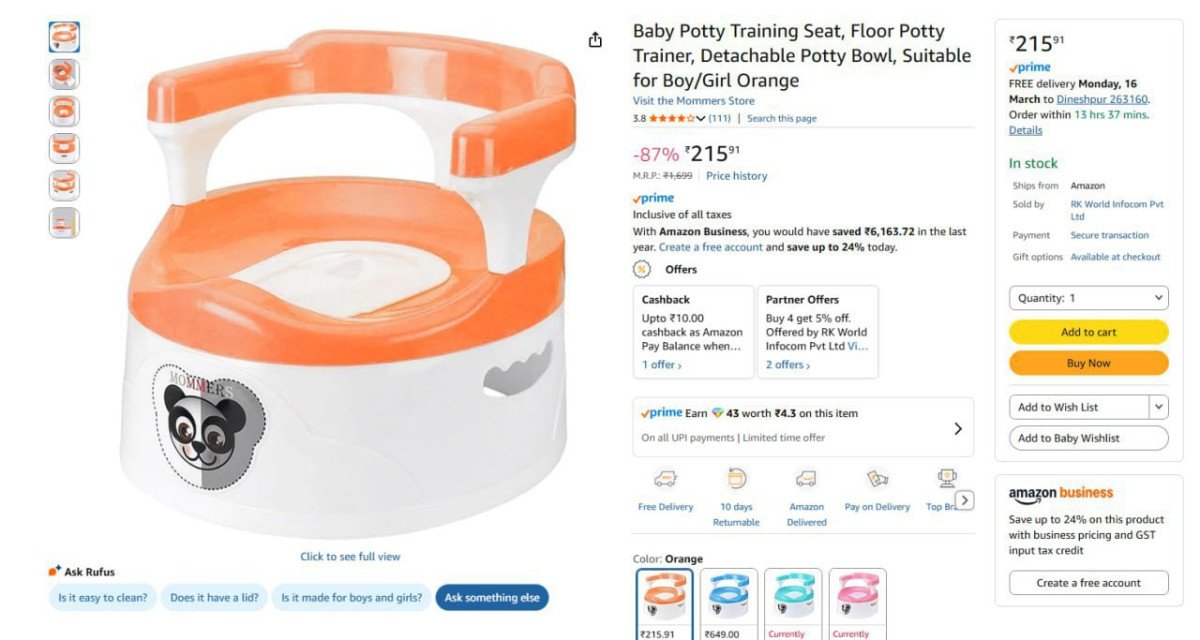The height and width of the screenshot is (640, 1200).
Task: Visit the Mommers Store link
Action: (x=693, y=101)
